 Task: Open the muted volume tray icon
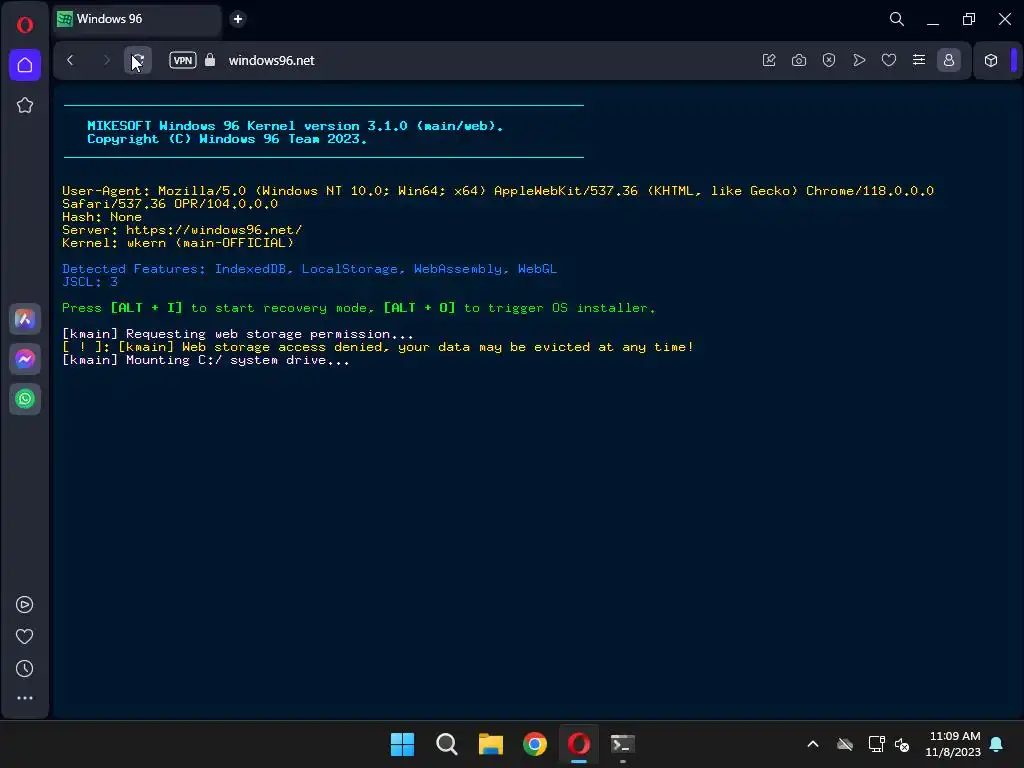(903, 744)
